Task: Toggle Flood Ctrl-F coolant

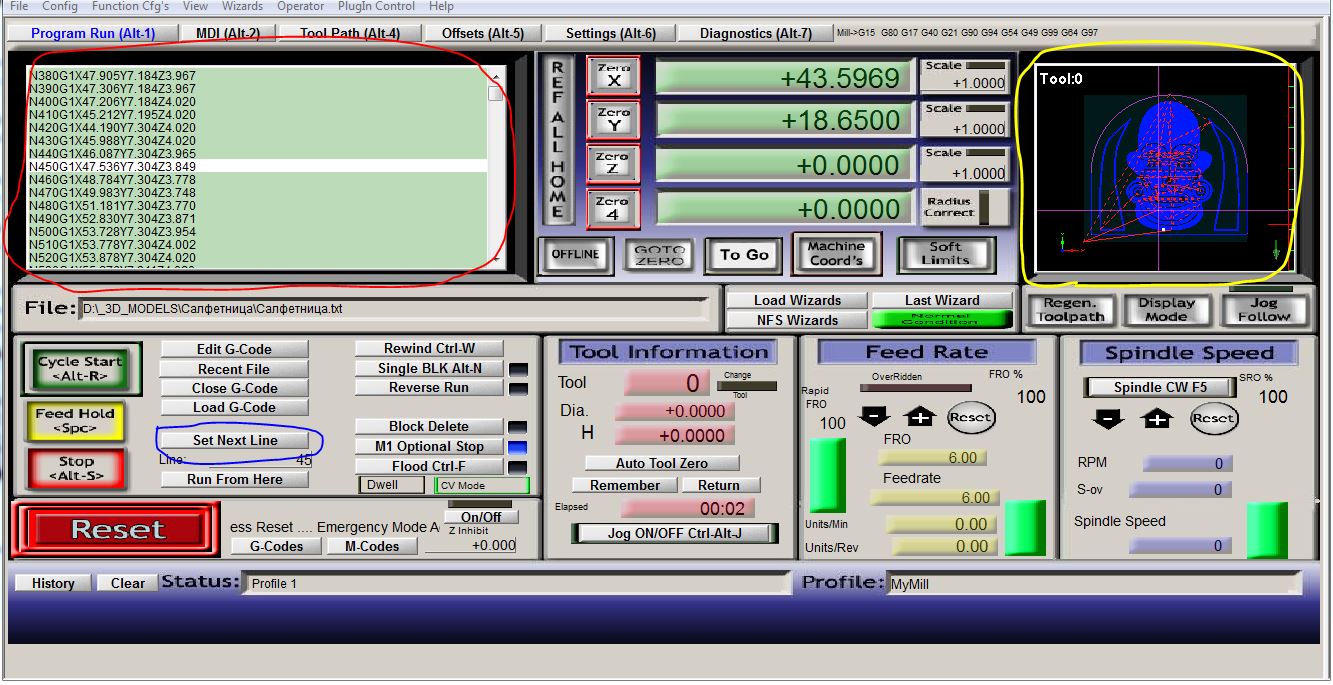Action: [x=429, y=466]
